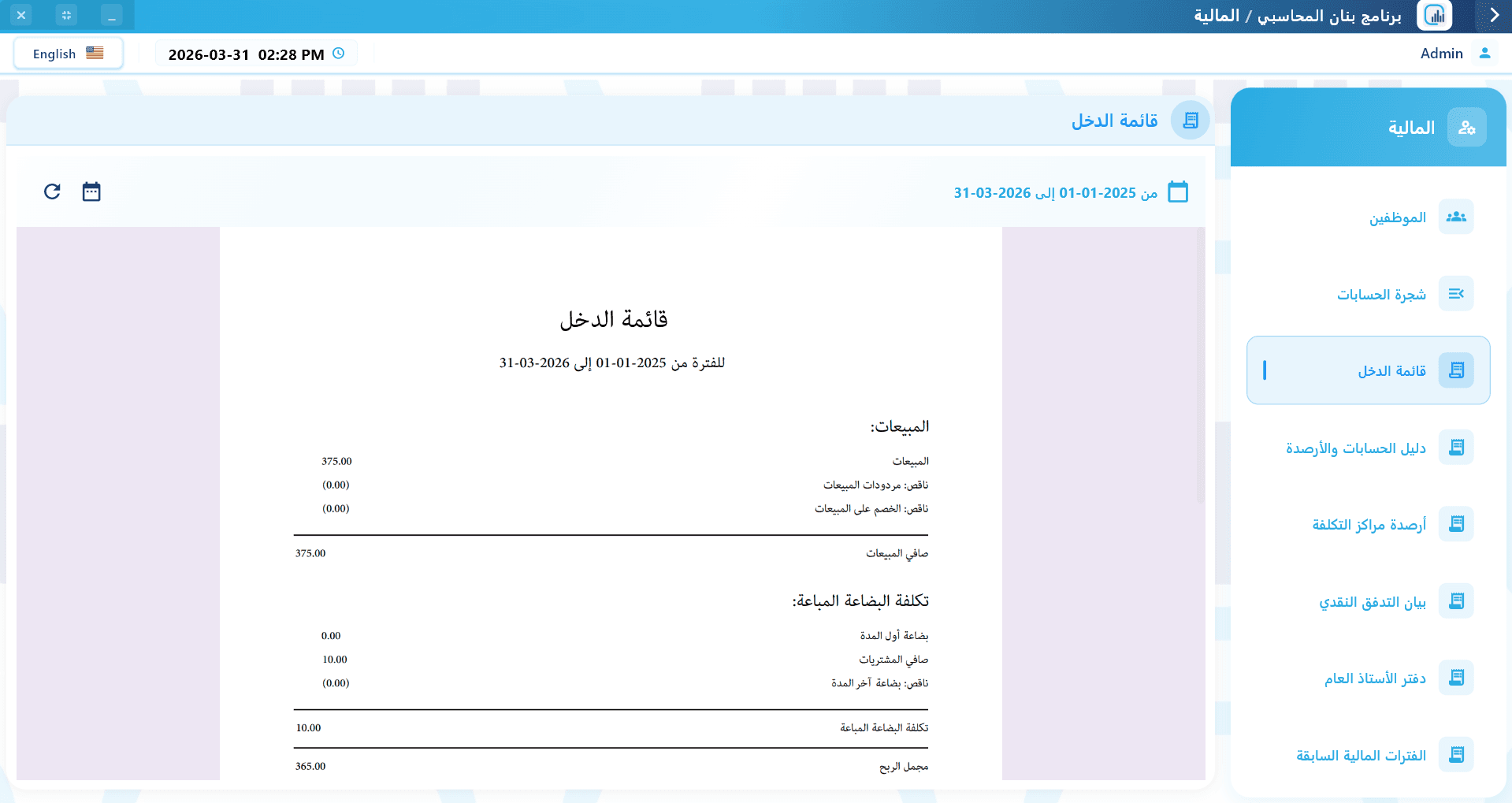Switch interface language using English toggle
This screenshot has height=803, width=1512.
tap(68, 53)
